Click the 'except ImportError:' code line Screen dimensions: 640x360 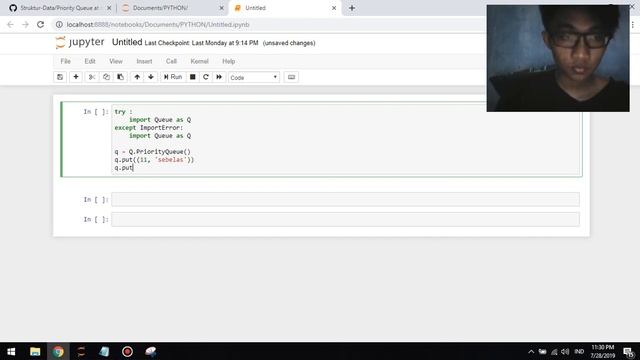149,127
